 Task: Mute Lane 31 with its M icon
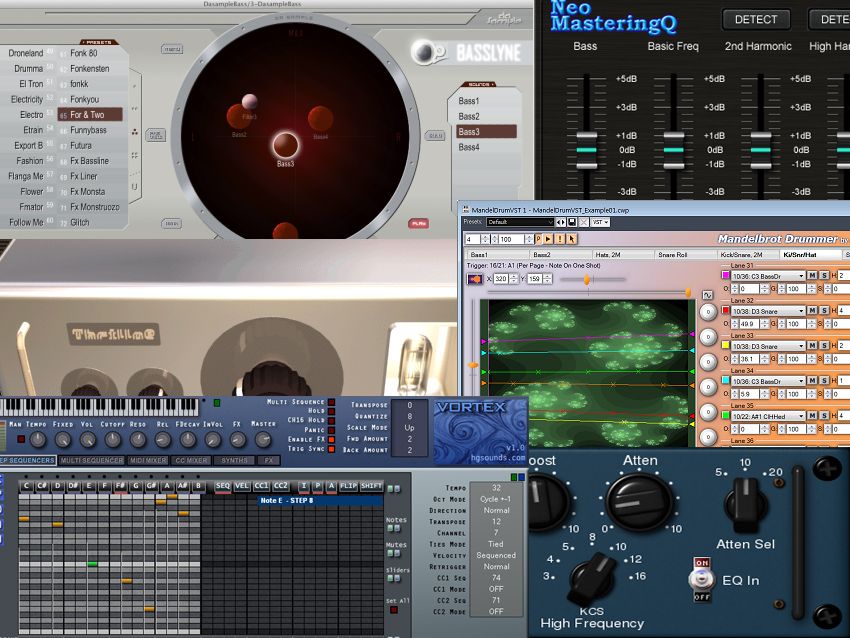[810, 275]
